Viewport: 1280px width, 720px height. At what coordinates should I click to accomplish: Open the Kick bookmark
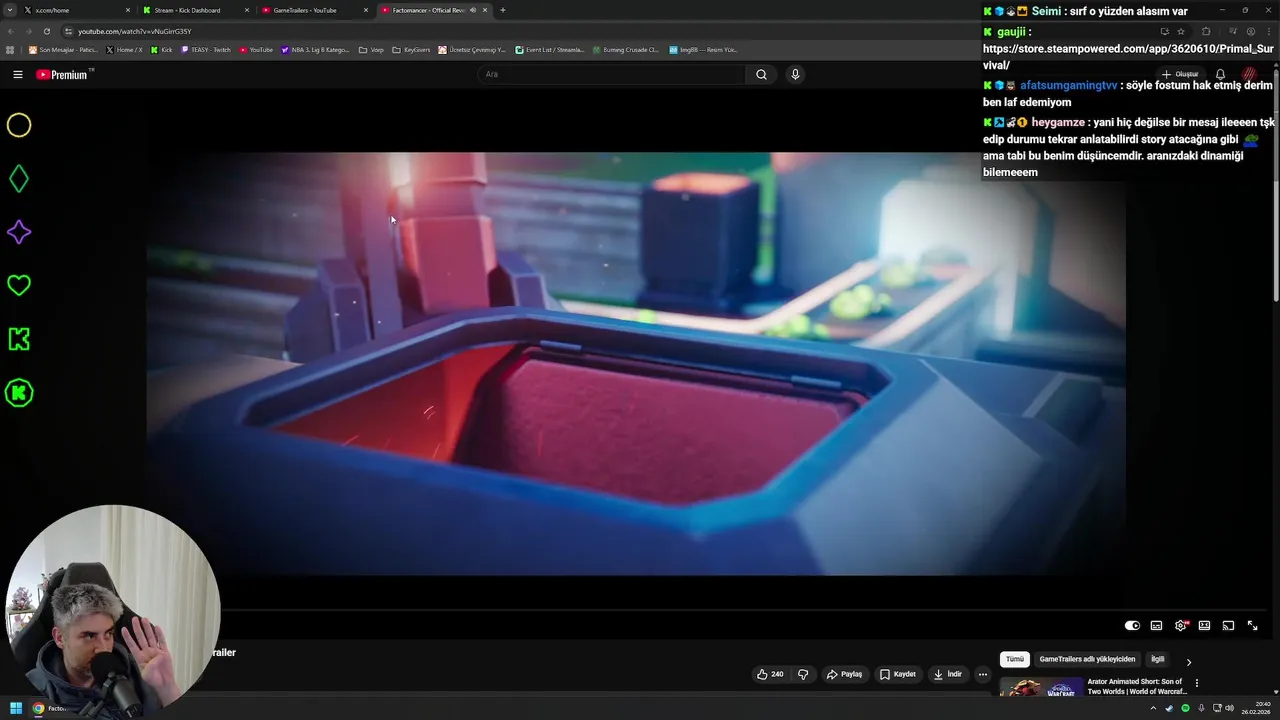[161, 49]
